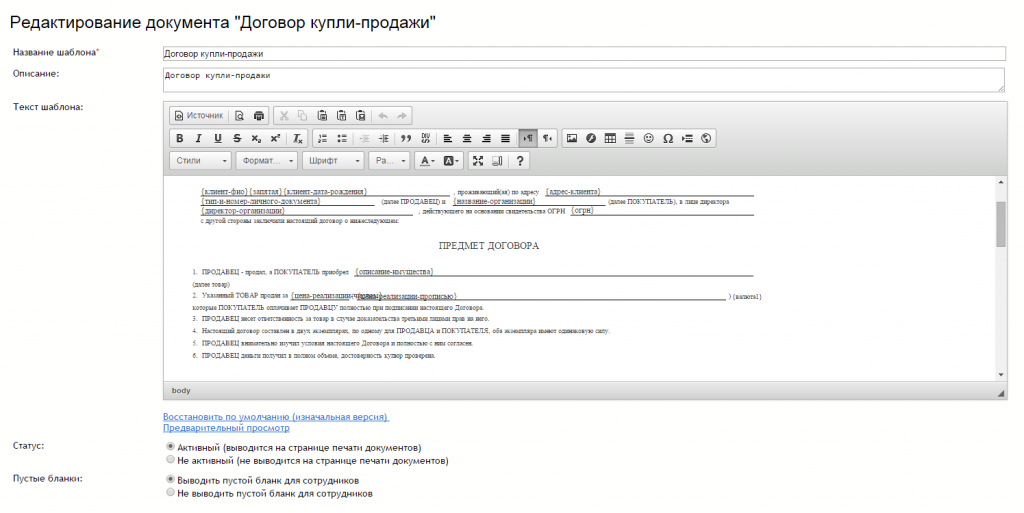Insert a table into template
Image resolution: width=1024 pixels, height=513 pixels.
[x=610, y=138]
